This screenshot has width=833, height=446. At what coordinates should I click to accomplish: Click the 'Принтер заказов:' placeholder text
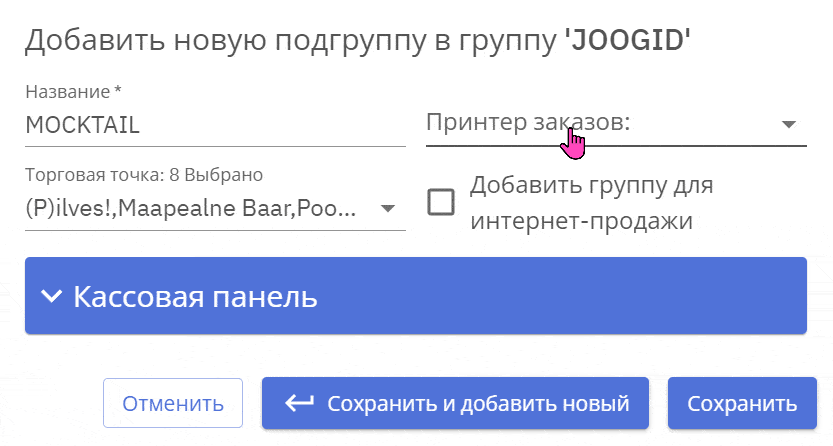(529, 123)
